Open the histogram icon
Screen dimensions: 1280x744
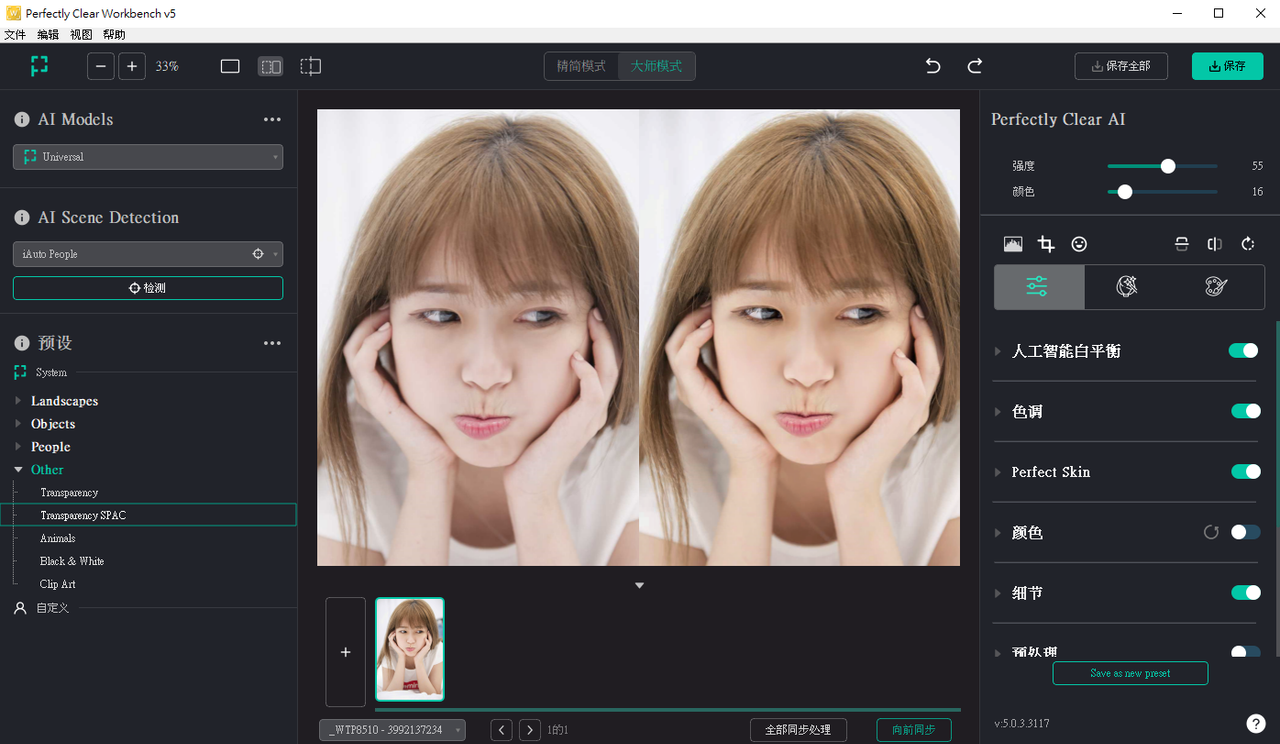click(x=1013, y=244)
